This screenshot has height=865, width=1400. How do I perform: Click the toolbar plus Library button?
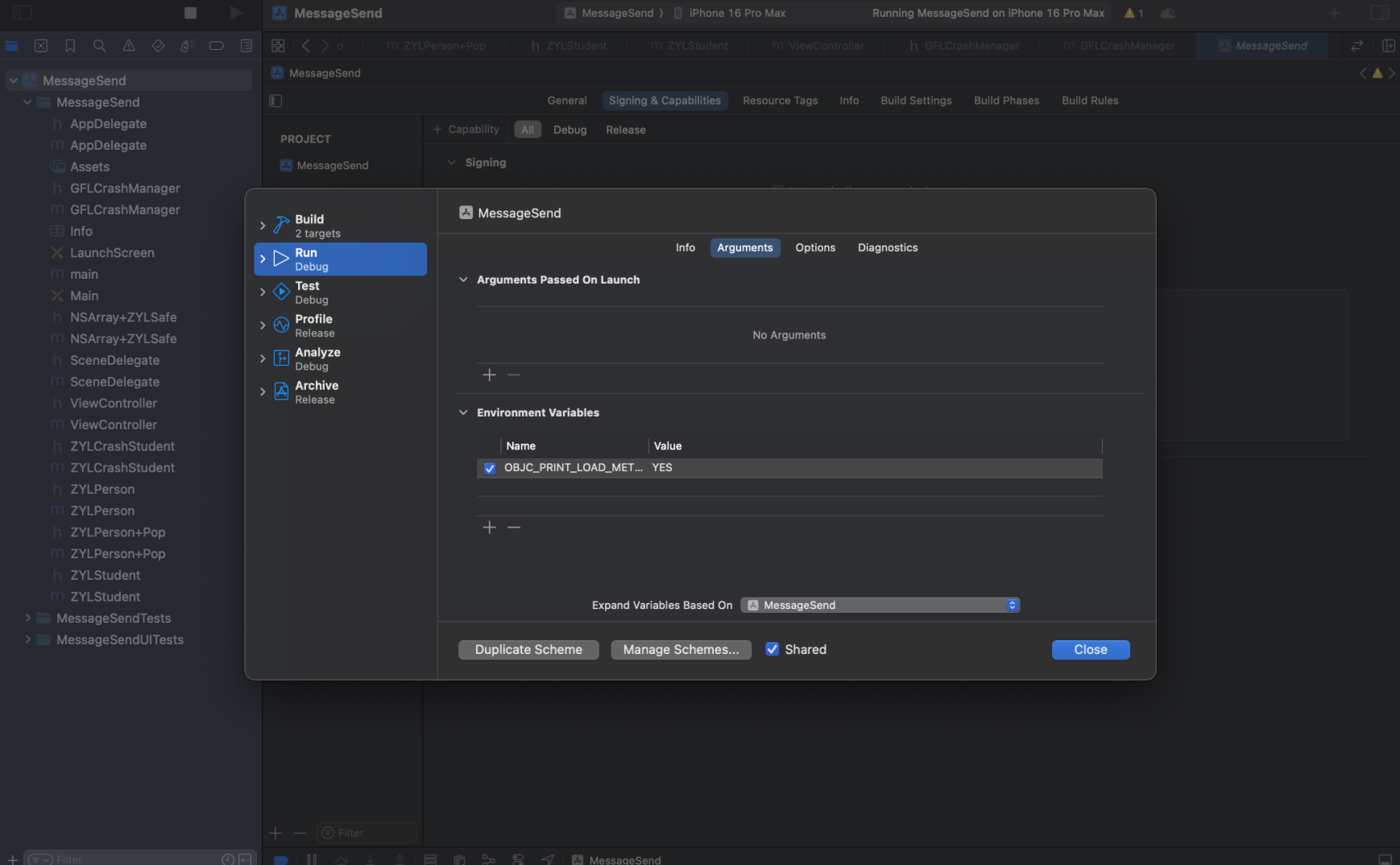(1335, 13)
